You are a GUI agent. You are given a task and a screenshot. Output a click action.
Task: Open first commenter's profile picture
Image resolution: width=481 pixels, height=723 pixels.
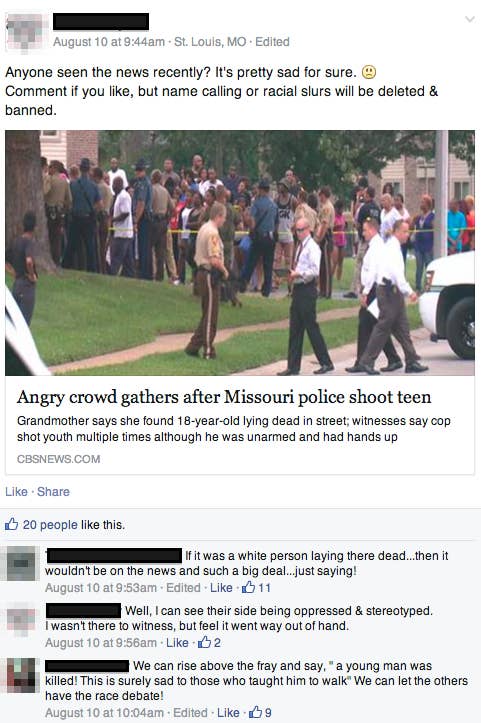(21, 564)
